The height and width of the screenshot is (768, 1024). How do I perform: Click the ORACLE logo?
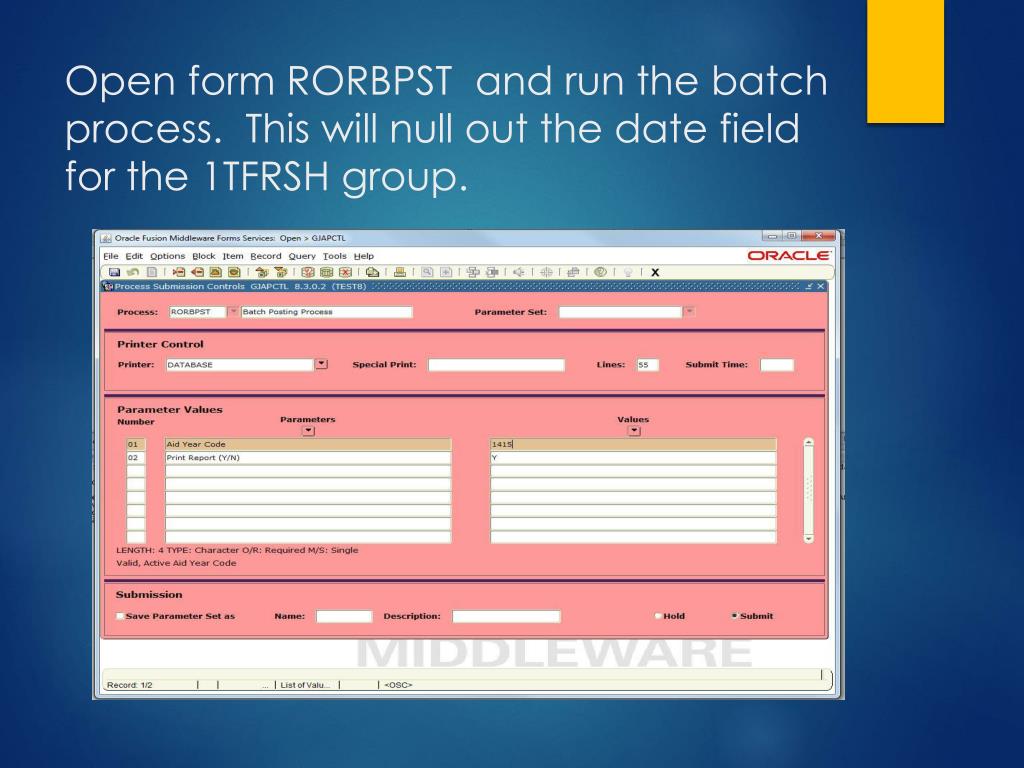(789, 255)
